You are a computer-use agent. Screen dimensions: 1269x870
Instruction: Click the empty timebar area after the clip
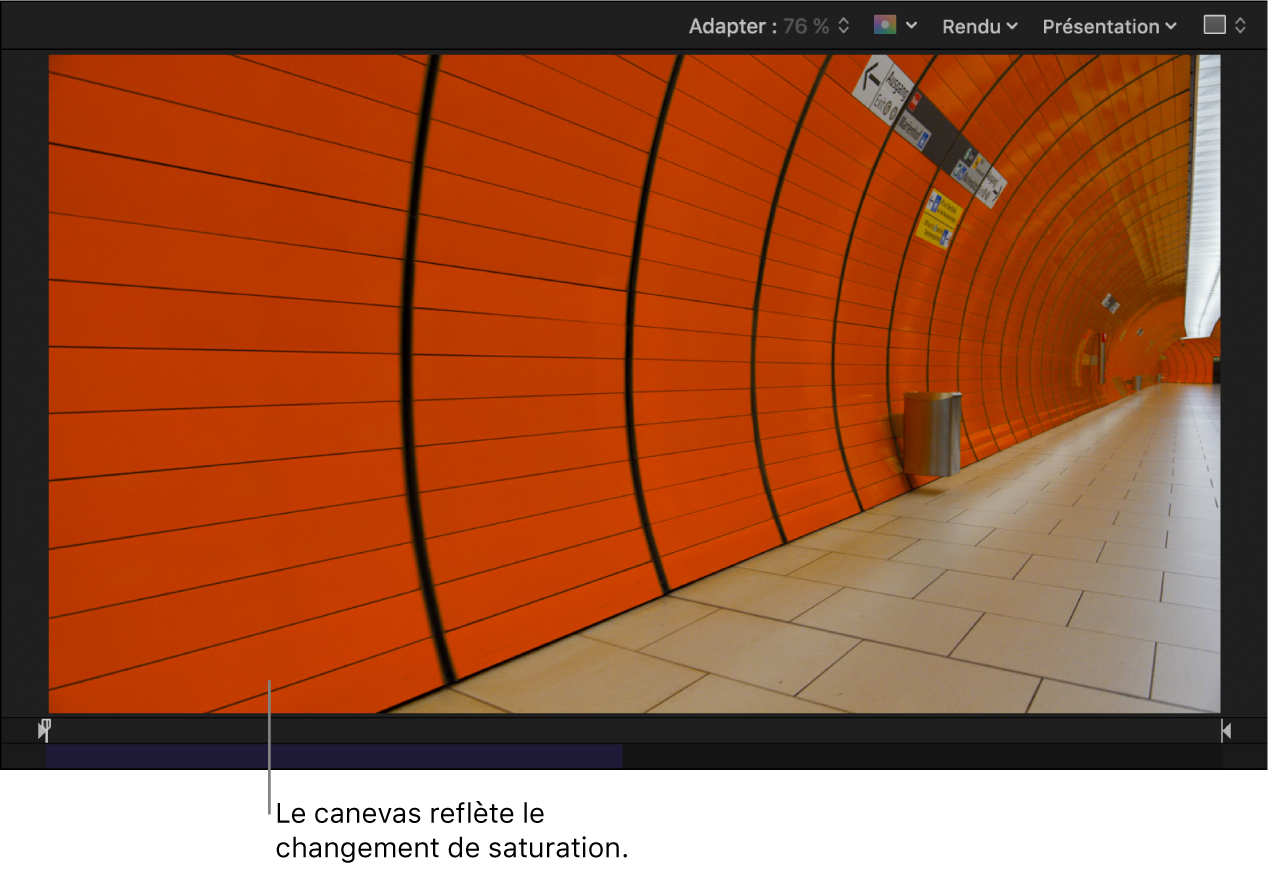point(900,757)
